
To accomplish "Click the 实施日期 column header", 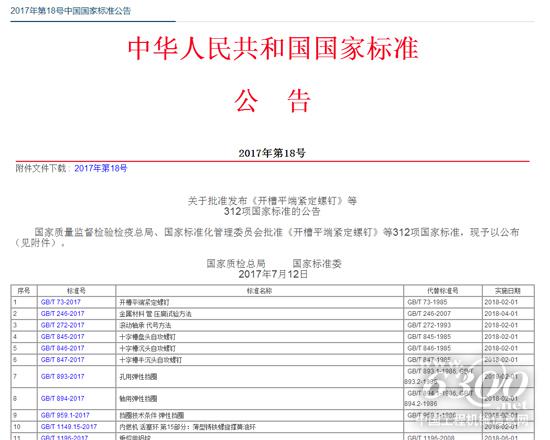I will pos(508,291).
